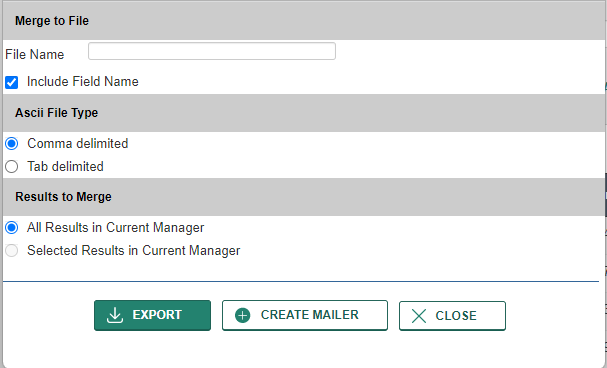Select the Comma delimited radio button

pos(12,144)
